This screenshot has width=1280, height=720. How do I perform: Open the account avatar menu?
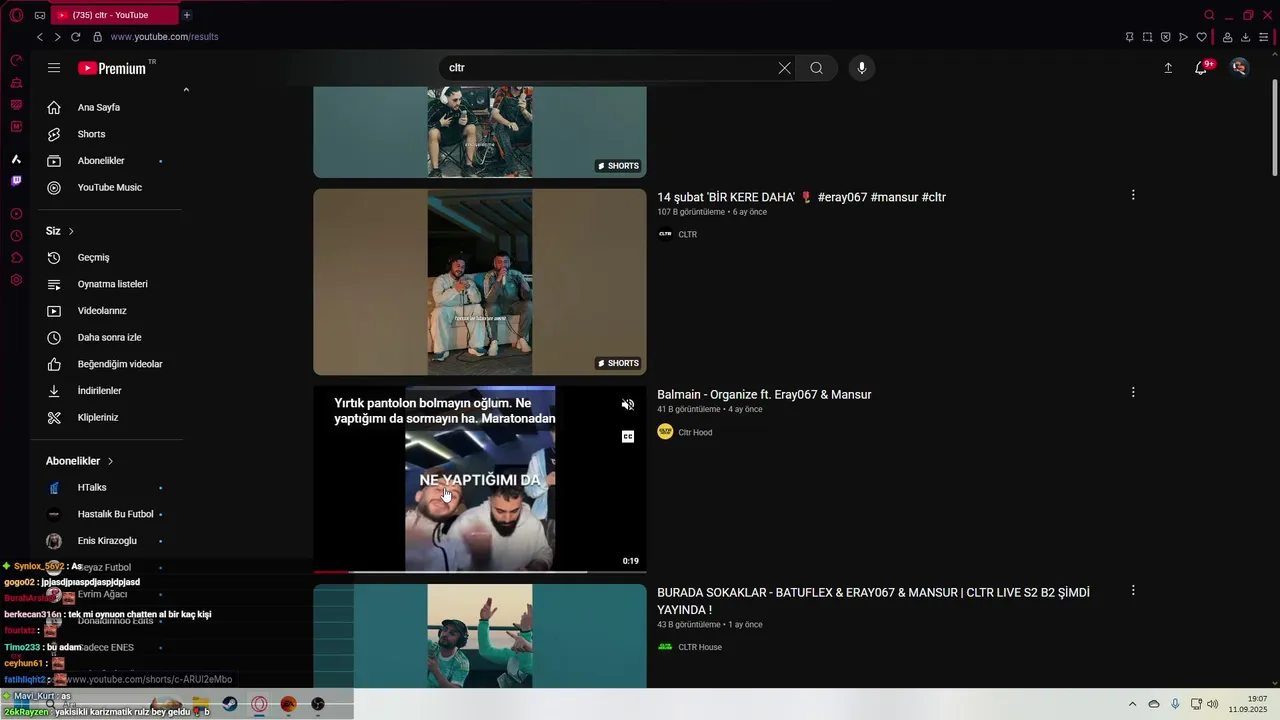click(x=1239, y=68)
